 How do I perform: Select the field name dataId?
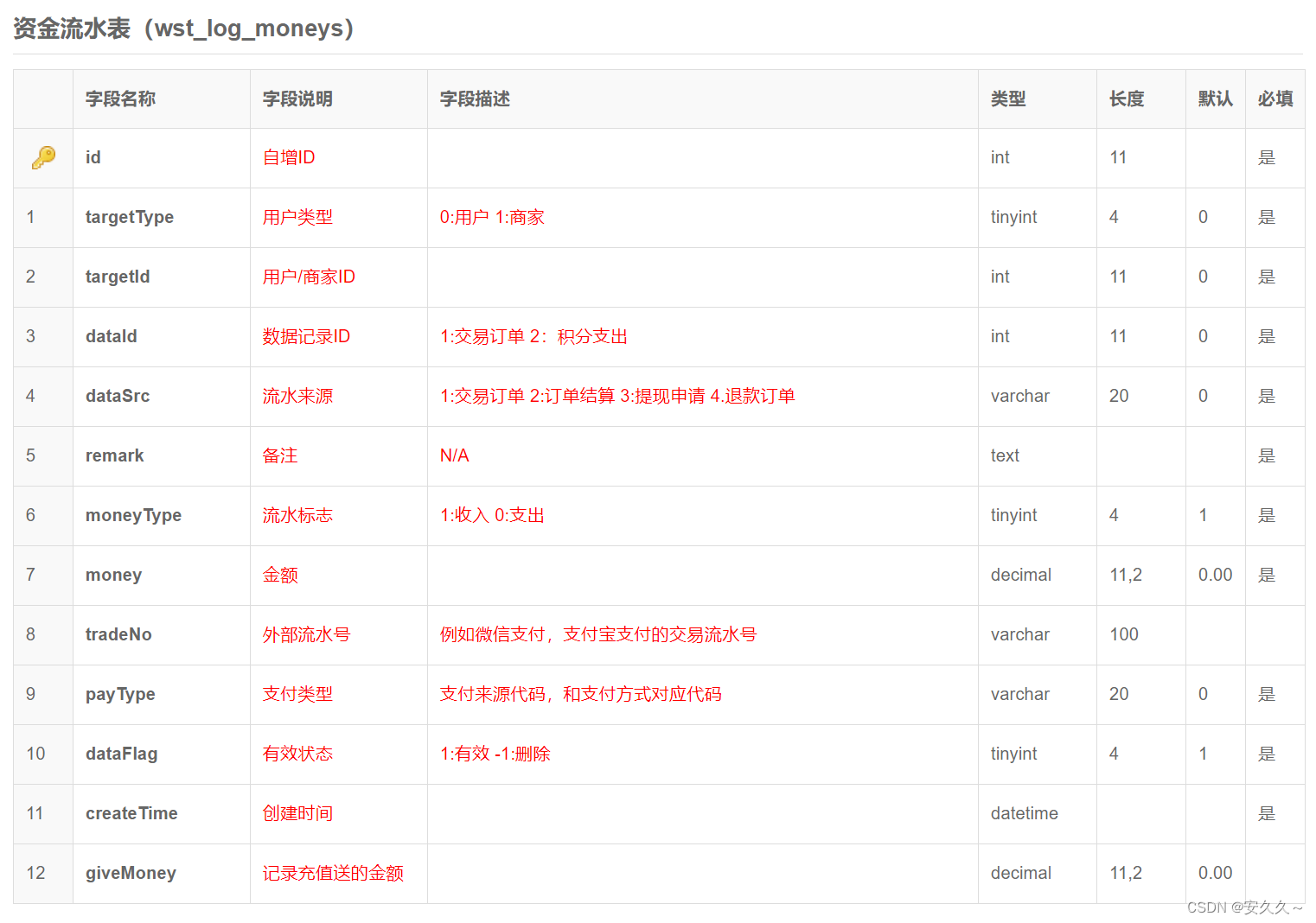[x=112, y=336]
